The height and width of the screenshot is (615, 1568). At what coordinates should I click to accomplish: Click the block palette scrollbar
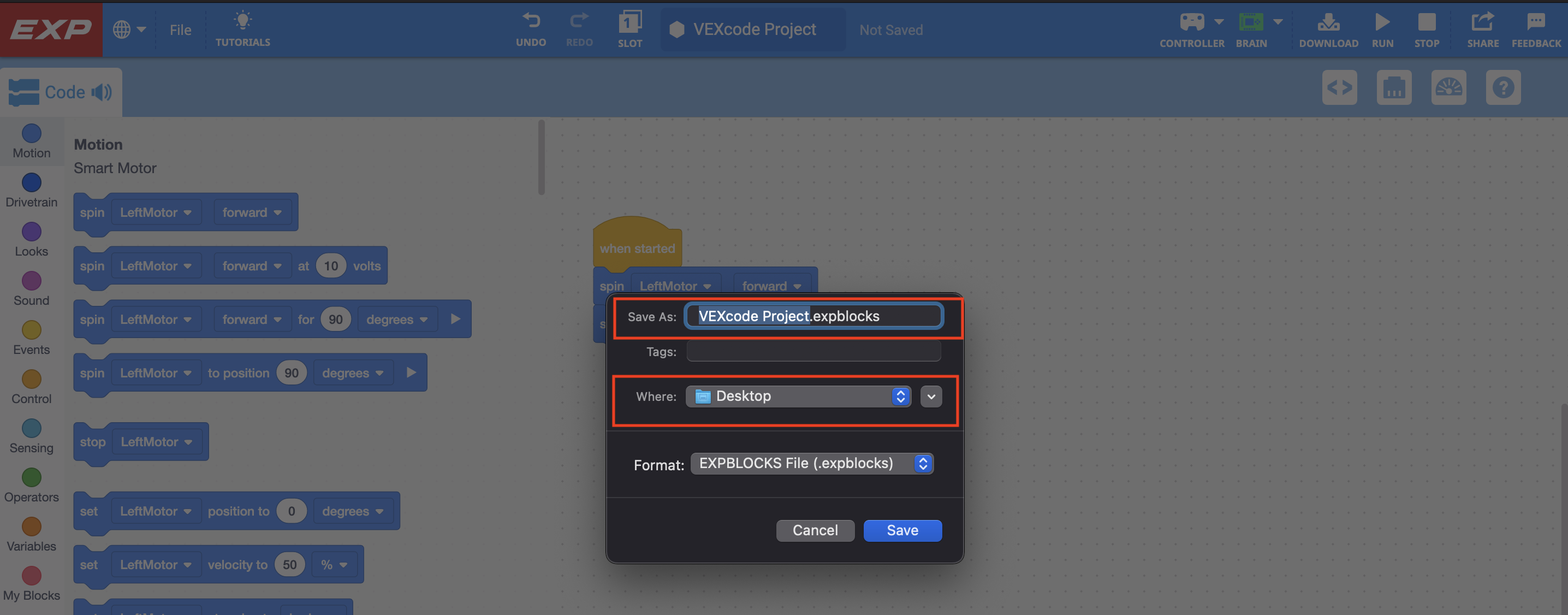point(541,157)
